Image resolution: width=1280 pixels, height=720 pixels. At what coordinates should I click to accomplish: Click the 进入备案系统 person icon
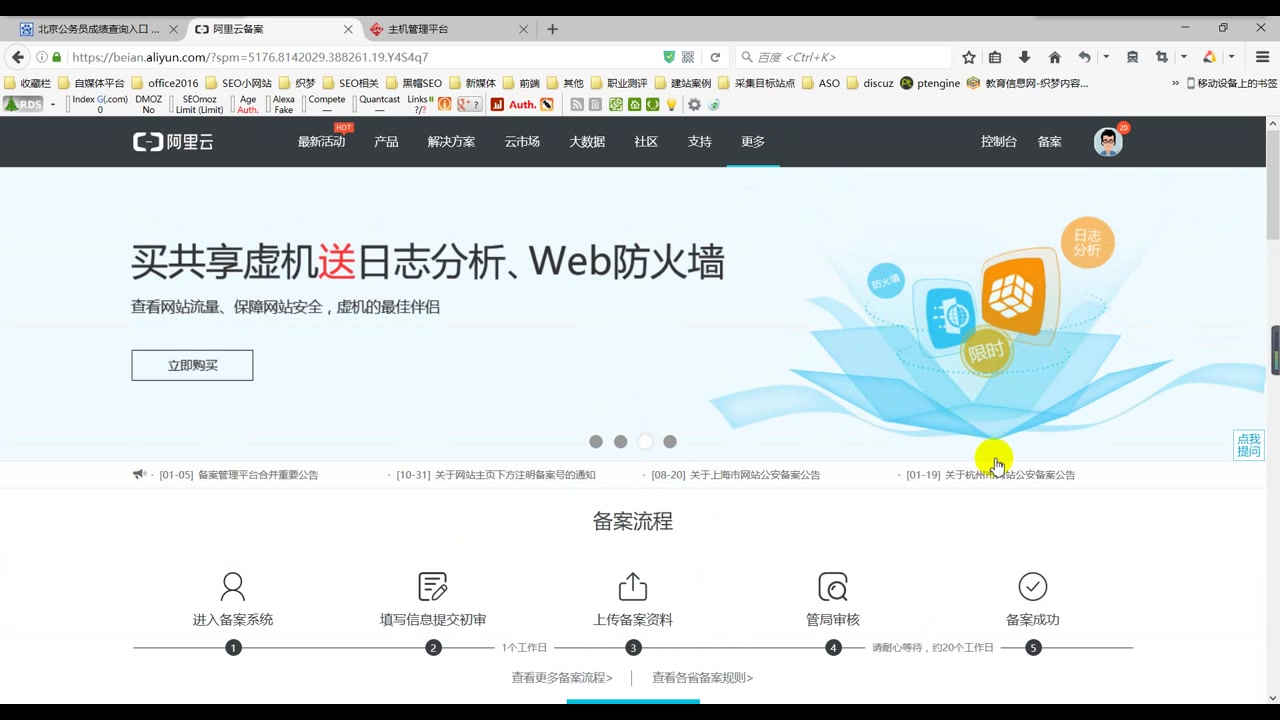pyautogui.click(x=232, y=586)
